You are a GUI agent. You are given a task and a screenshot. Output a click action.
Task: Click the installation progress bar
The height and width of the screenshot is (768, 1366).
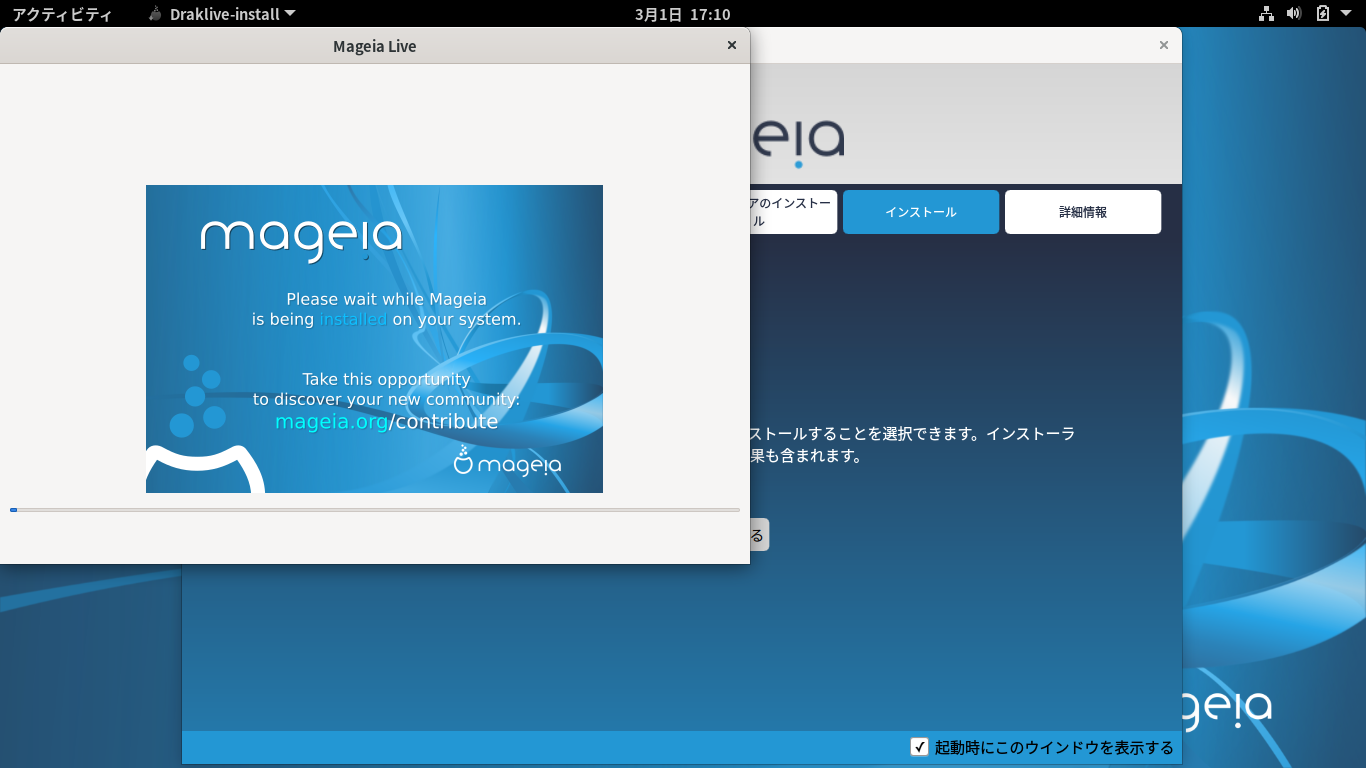pyautogui.click(x=375, y=510)
